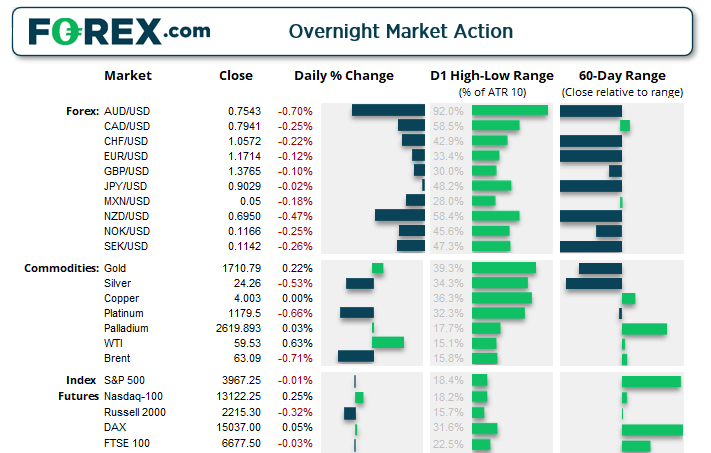Click the Brent negative daily change bar

coord(355,357)
